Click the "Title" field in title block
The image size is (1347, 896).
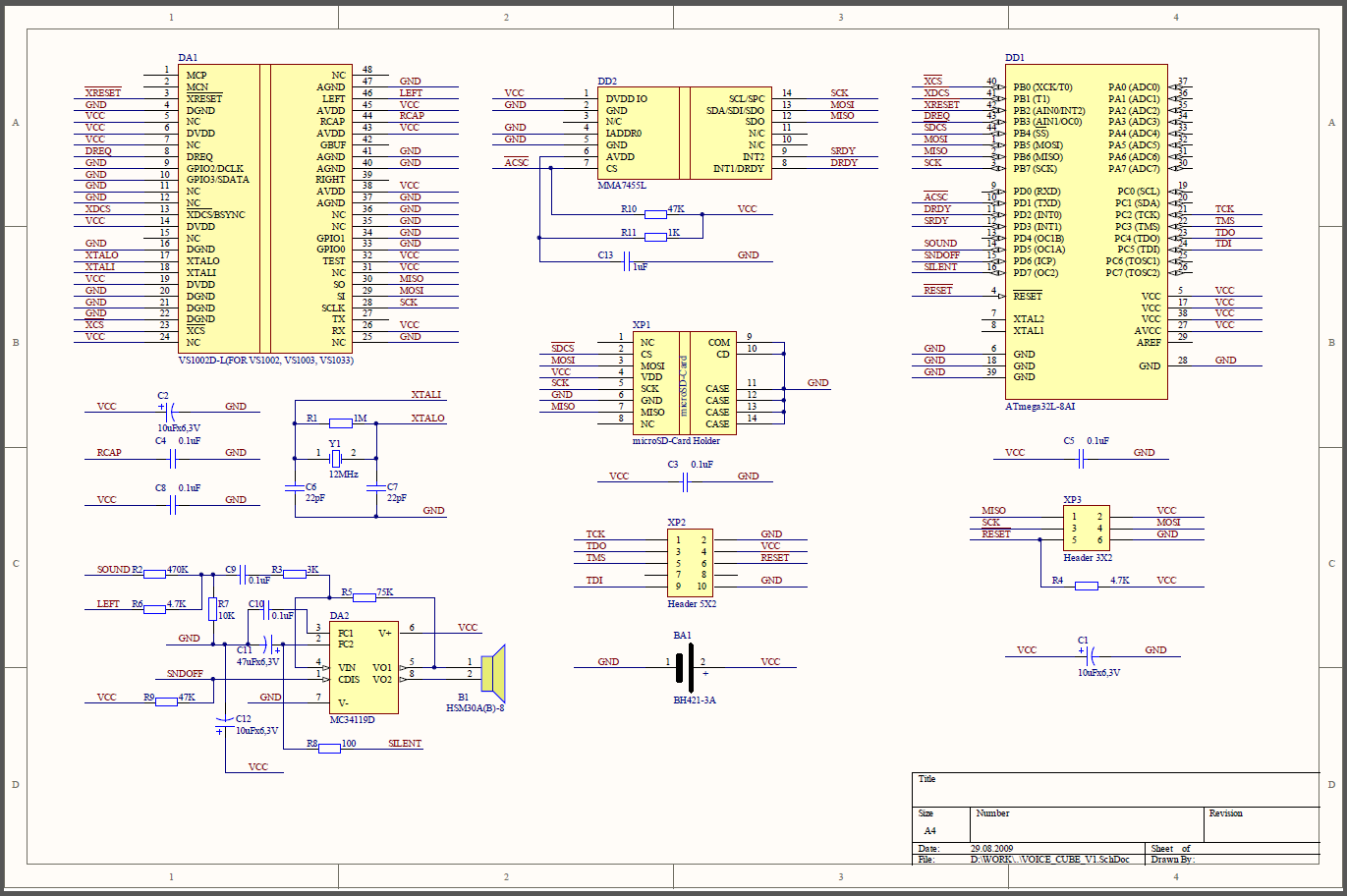(x=926, y=779)
